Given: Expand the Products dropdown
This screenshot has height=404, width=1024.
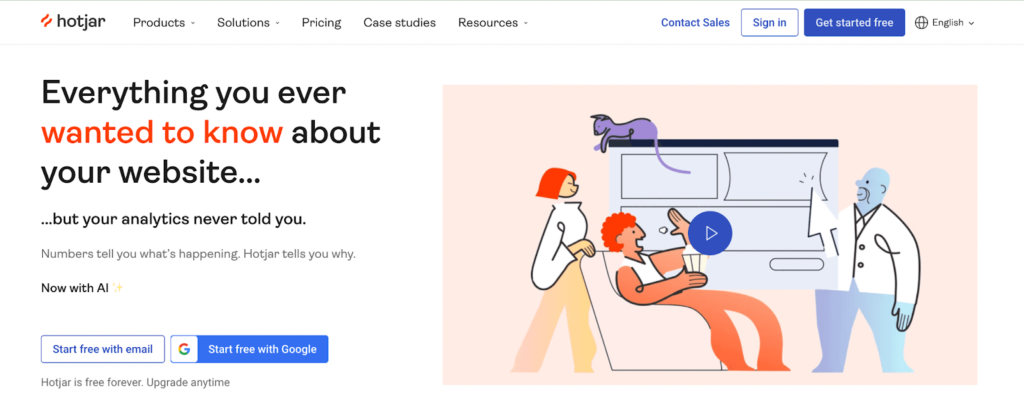Looking at the screenshot, I should [x=164, y=23].
